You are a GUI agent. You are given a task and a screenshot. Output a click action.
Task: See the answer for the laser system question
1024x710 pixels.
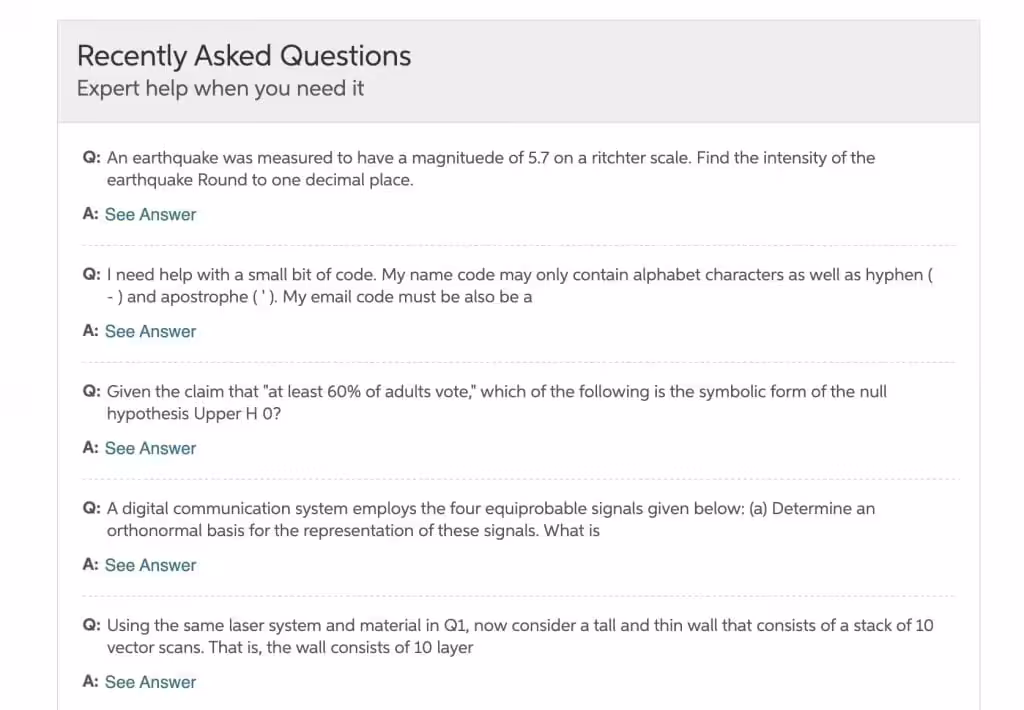[150, 682]
